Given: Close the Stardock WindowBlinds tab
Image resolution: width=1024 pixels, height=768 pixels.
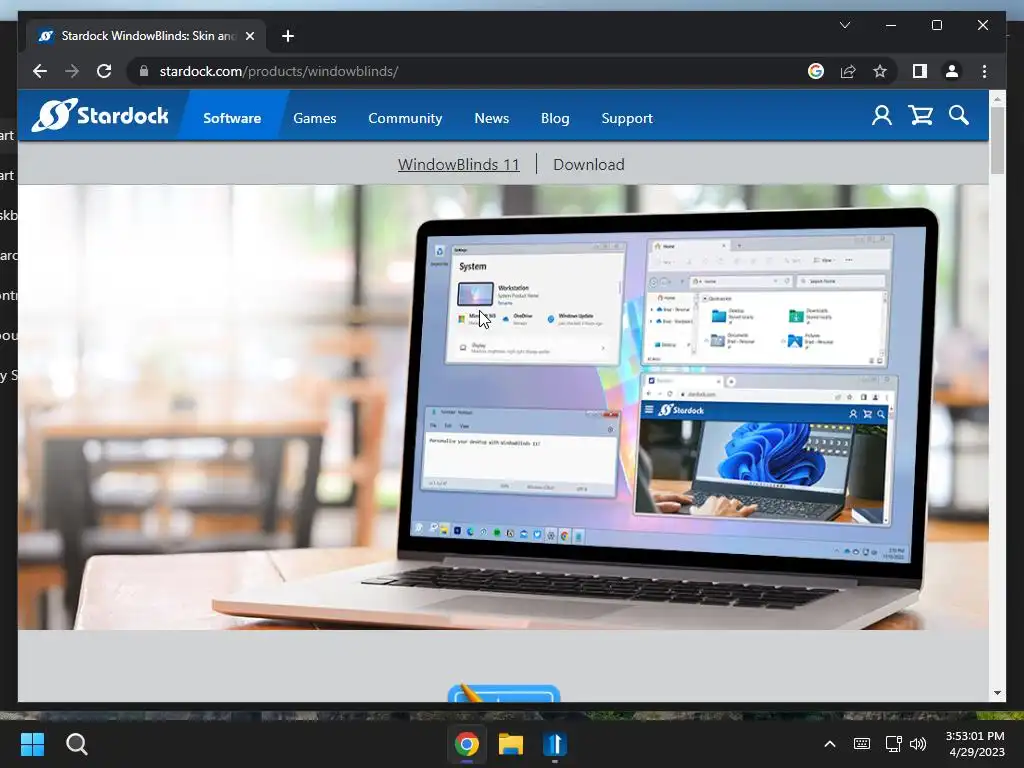Looking at the screenshot, I should pos(249,36).
